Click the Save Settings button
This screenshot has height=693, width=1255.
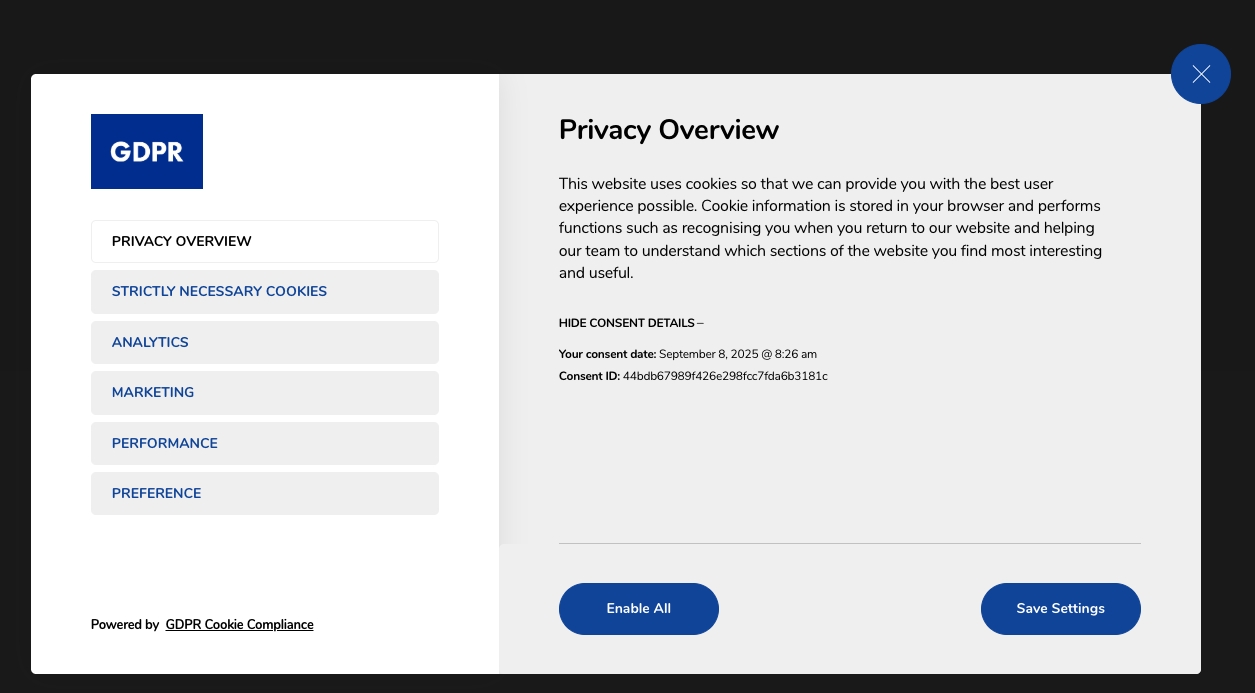tap(1060, 608)
